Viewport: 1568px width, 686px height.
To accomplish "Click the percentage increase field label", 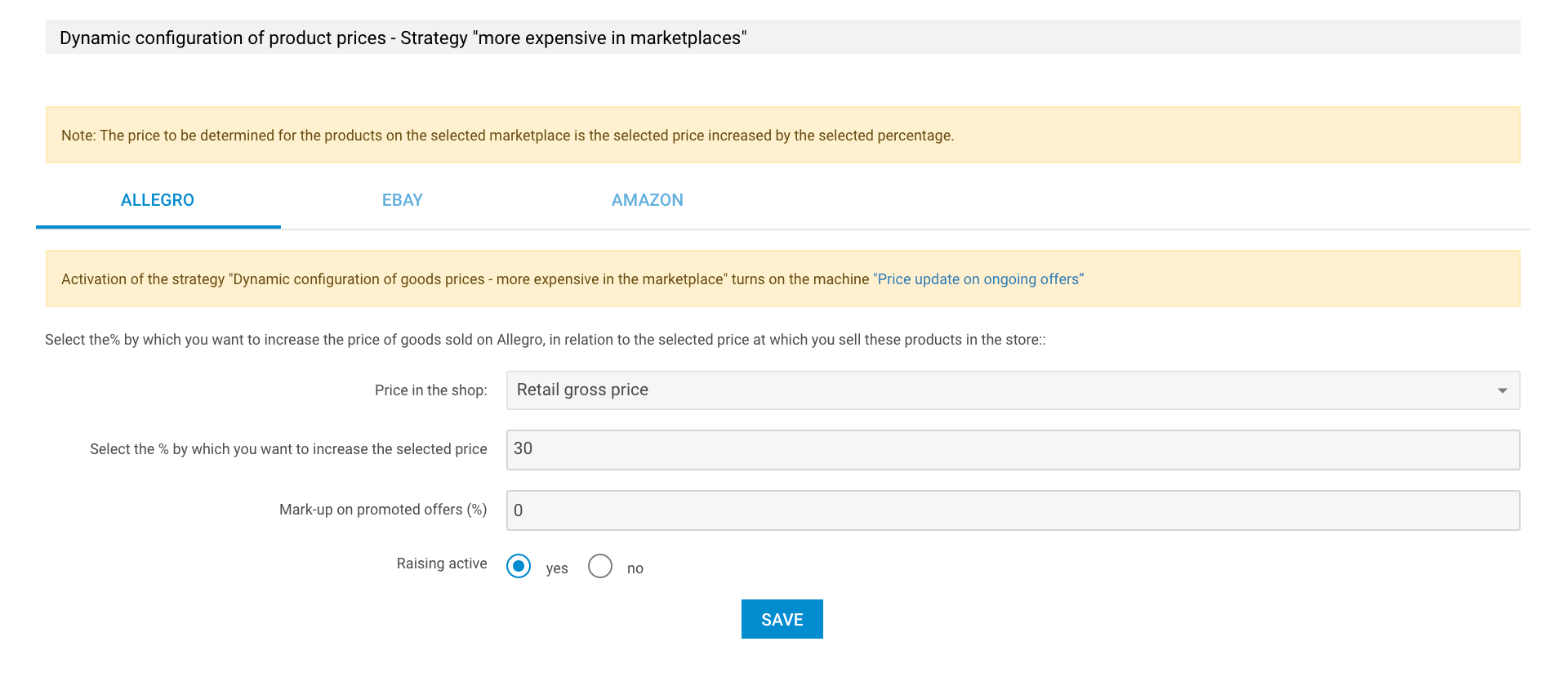I will click(288, 449).
